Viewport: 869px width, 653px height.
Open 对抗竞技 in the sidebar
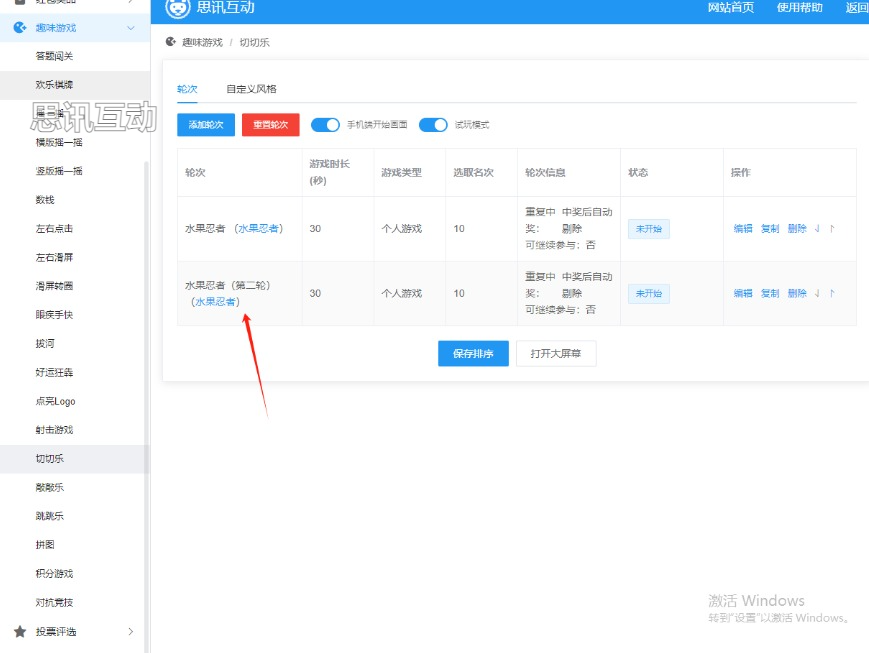[x=54, y=603]
